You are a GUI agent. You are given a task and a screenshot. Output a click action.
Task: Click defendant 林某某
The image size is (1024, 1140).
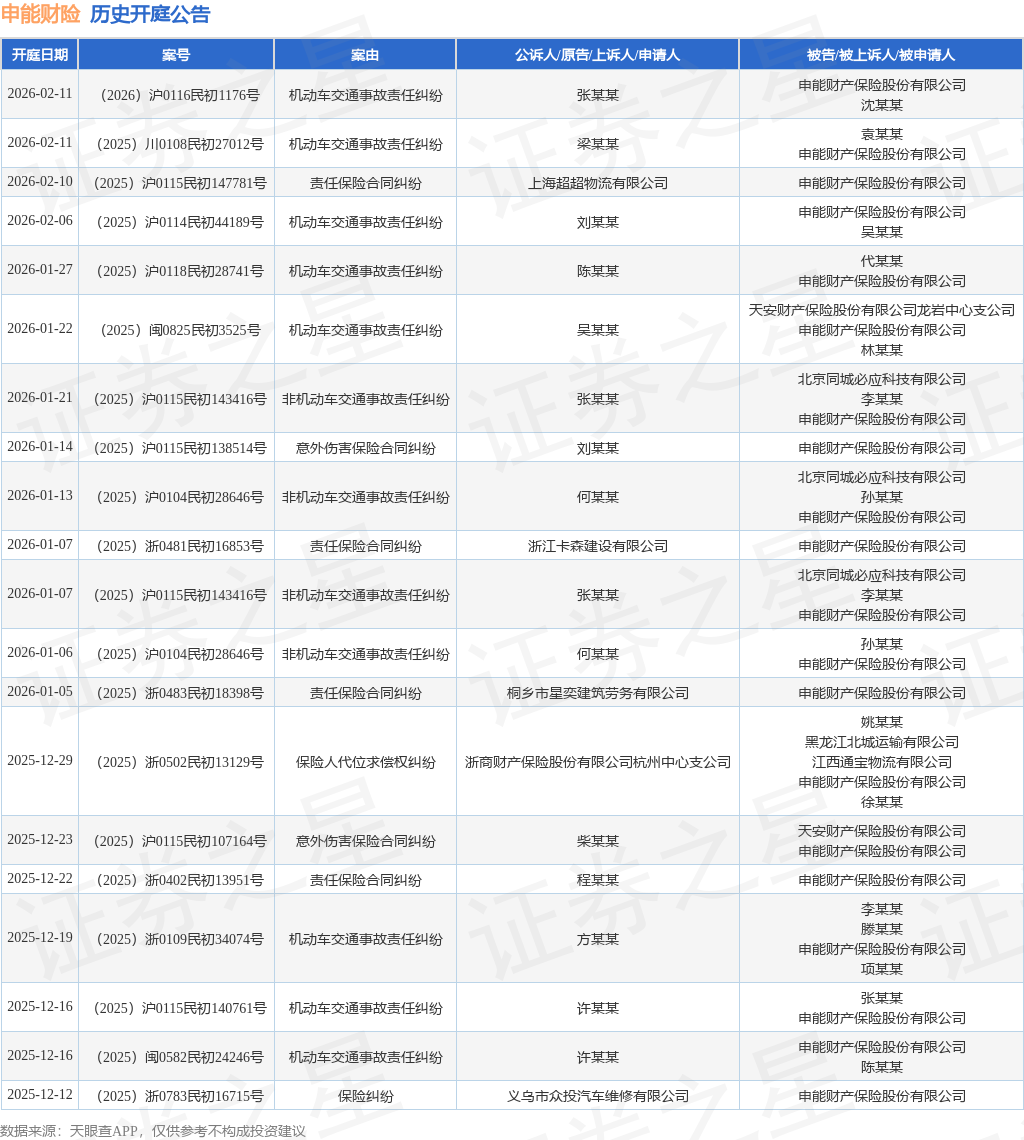coord(881,350)
